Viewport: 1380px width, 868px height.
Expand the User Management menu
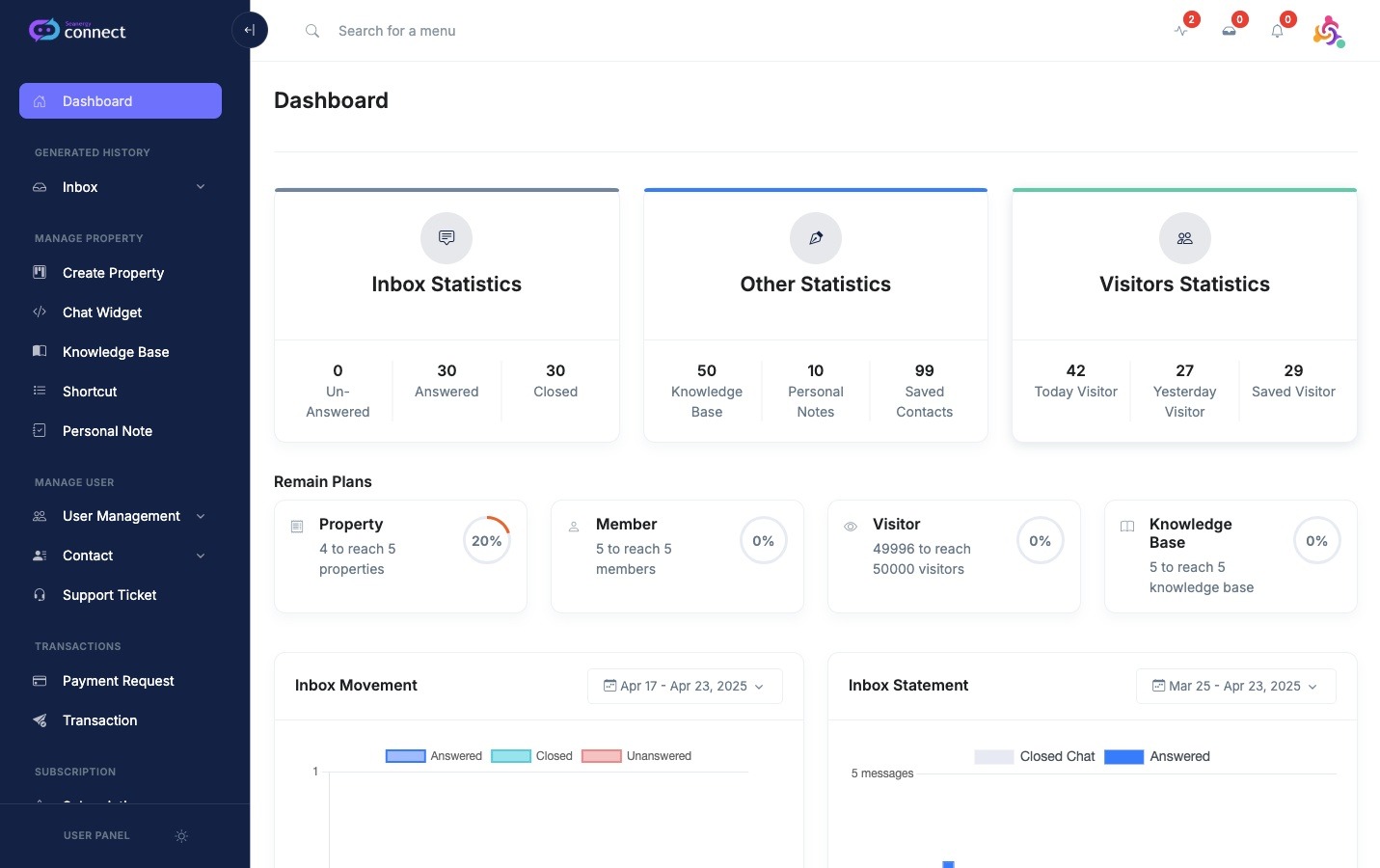pos(120,516)
